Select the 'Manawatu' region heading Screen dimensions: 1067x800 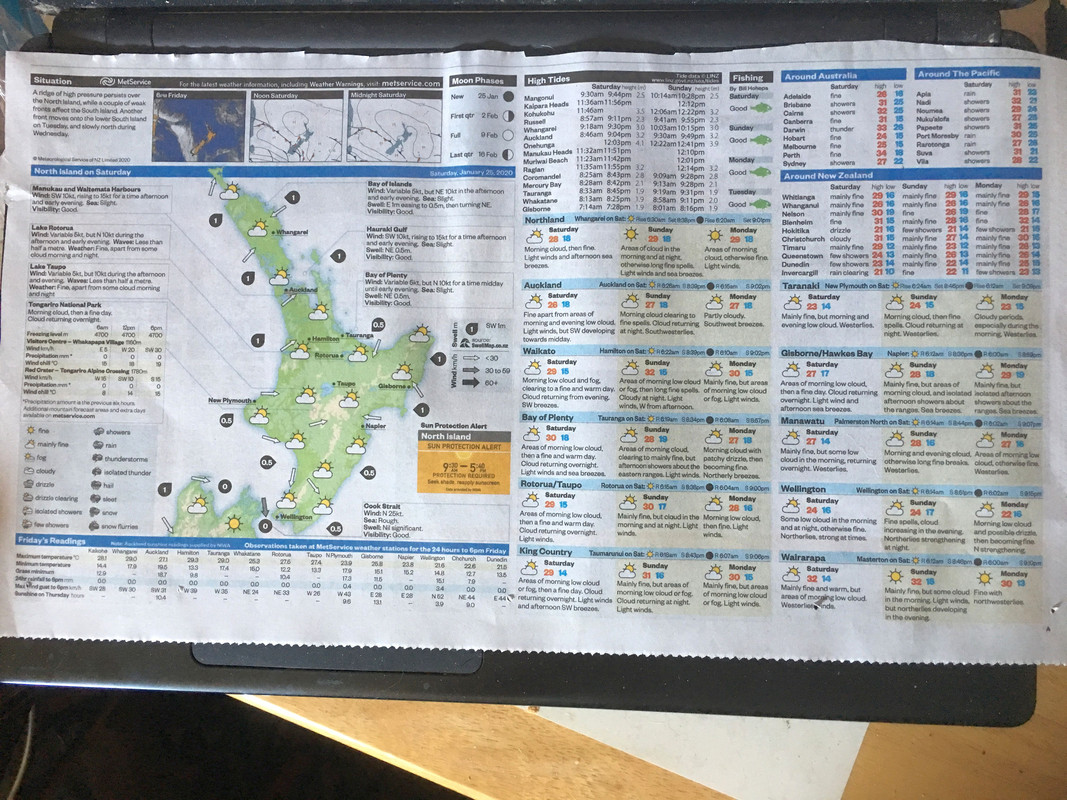point(803,421)
